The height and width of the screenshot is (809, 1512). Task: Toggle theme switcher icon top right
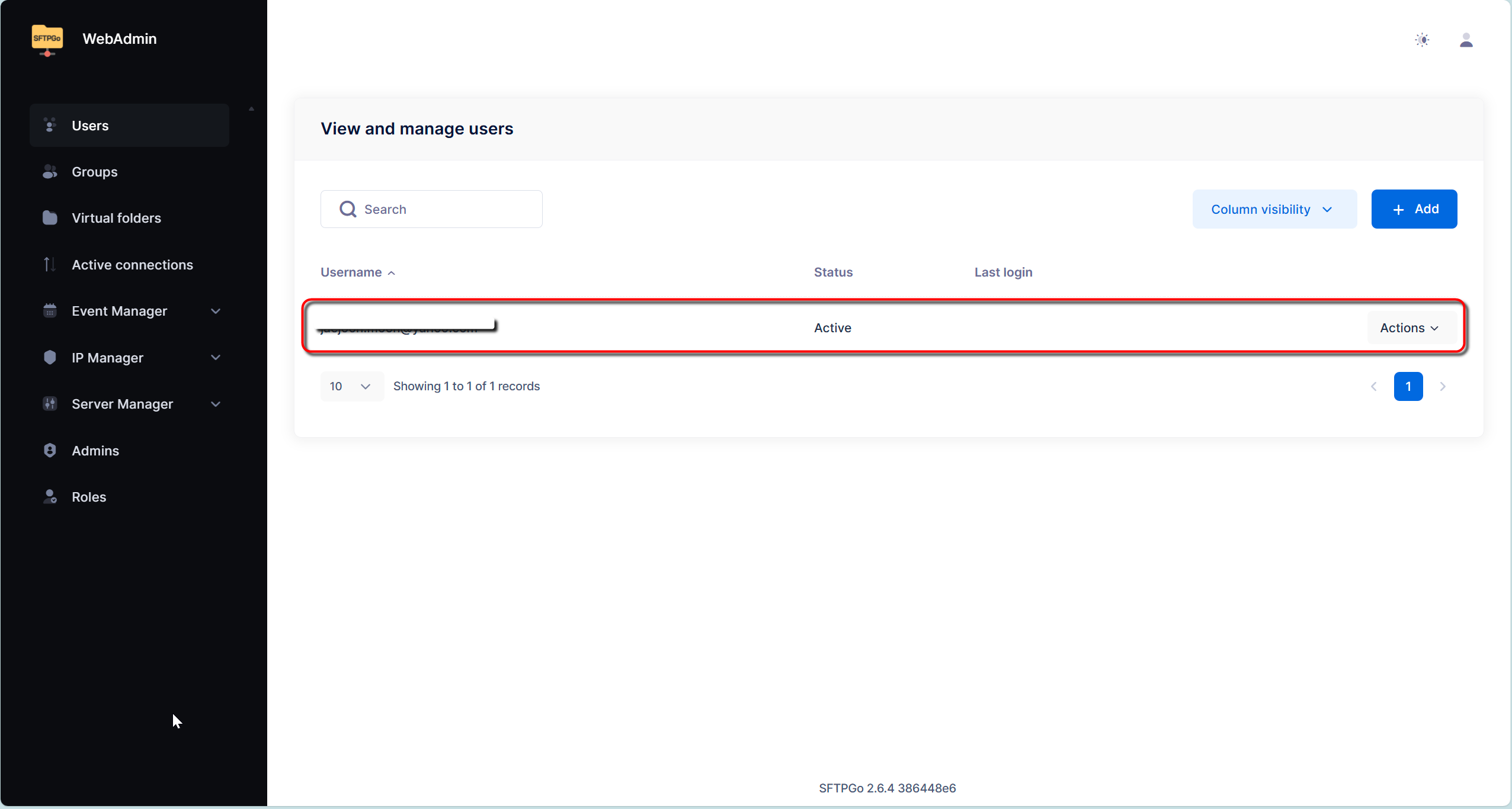point(1422,39)
